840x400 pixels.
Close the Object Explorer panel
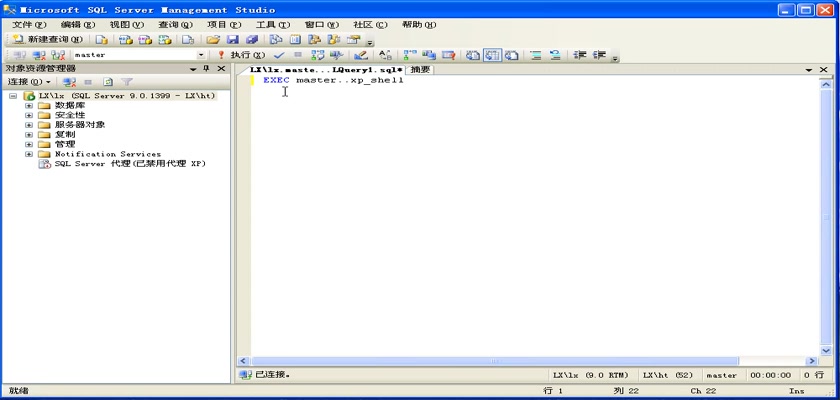tap(221, 69)
